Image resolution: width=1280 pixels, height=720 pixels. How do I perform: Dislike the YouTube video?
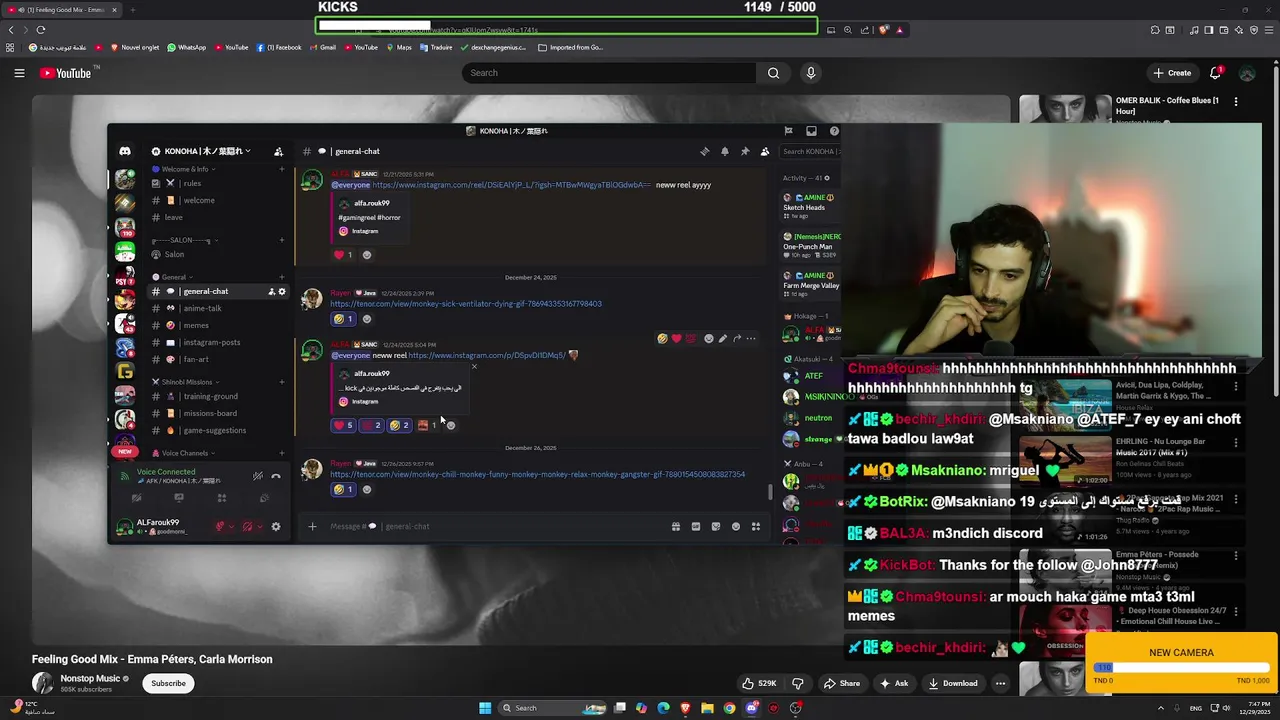click(798, 683)
